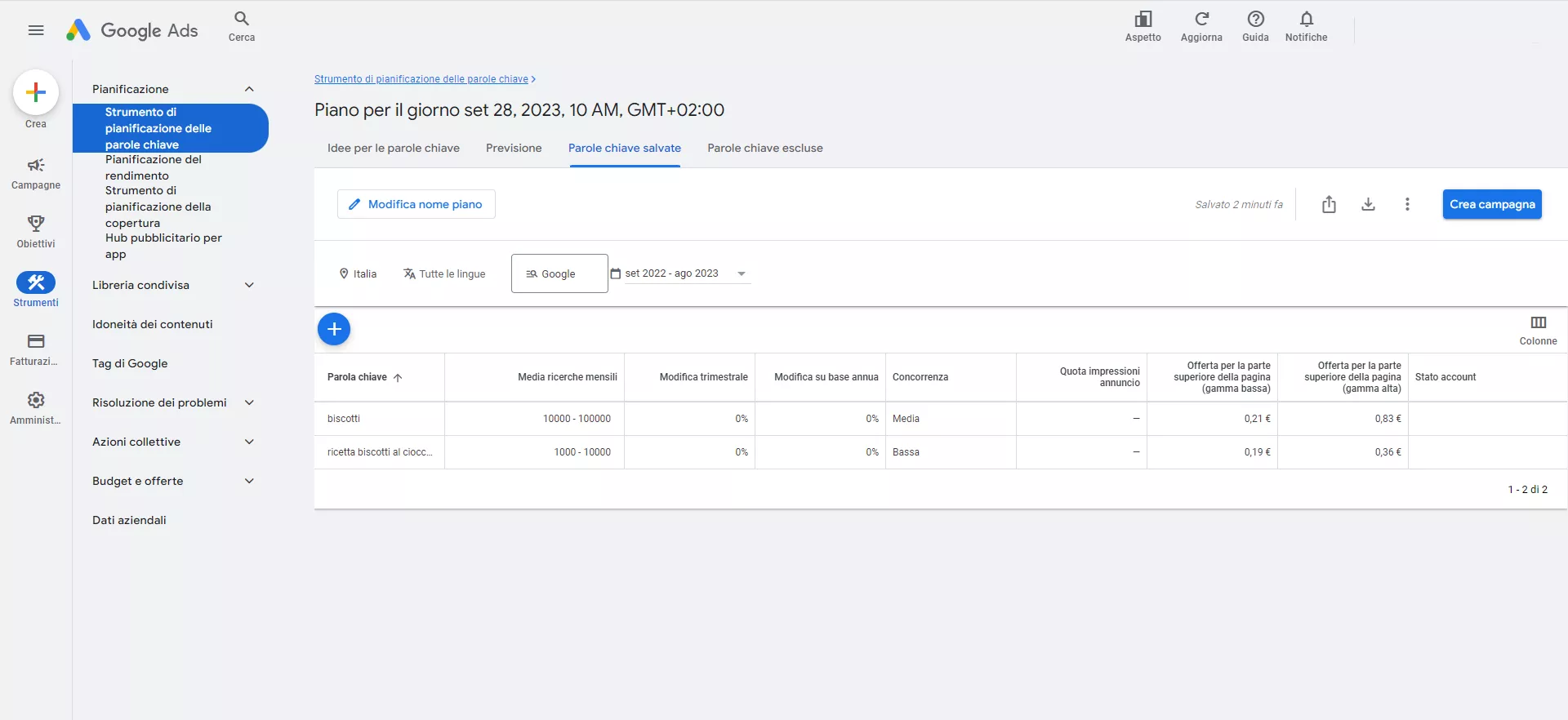Viewport: 1568px width, 720px height.
Task: Open Strumento di pianificazione della copertura
Action: click(x=158, y=207)
